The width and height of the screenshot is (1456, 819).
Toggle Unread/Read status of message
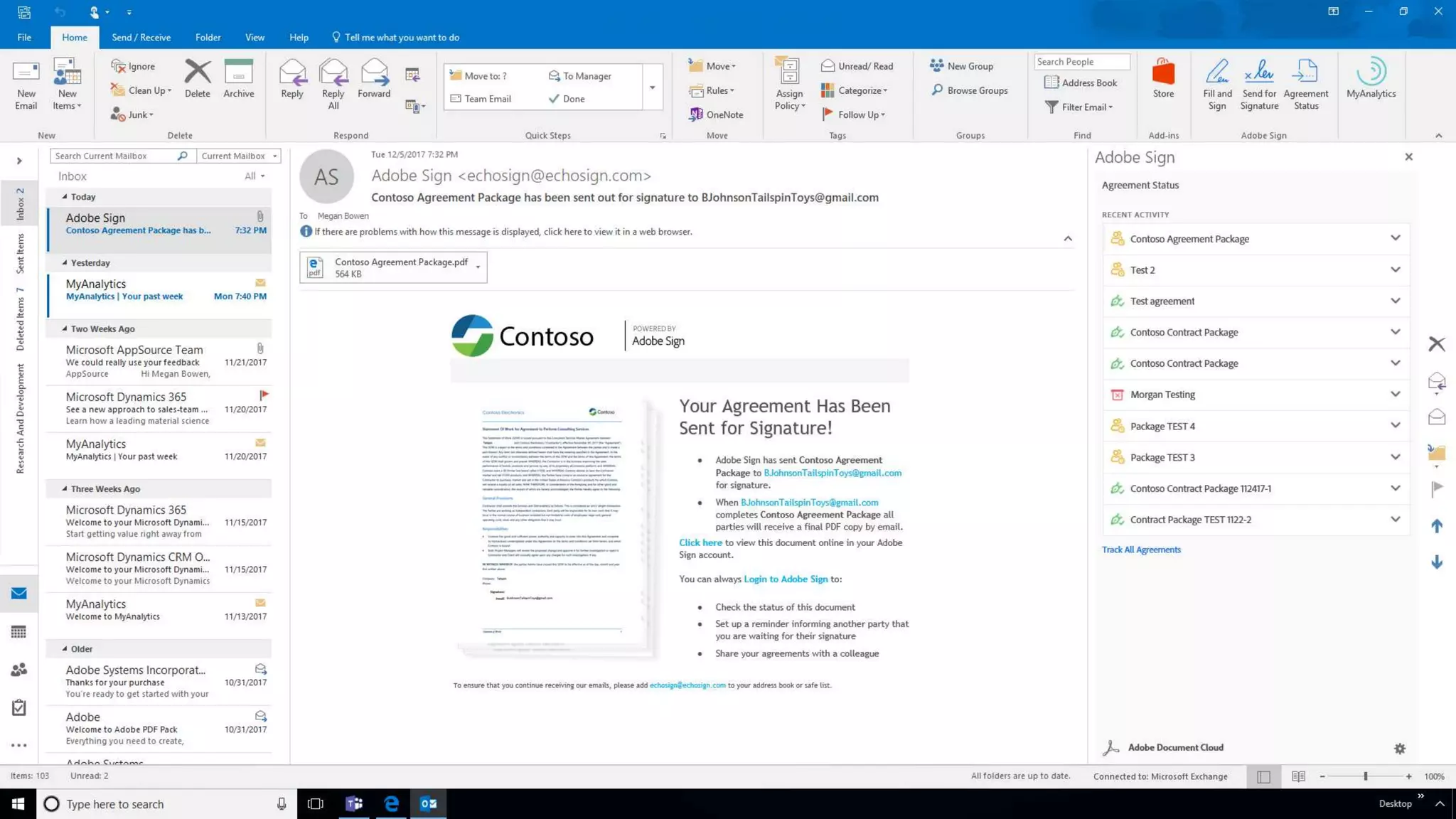[x=857, y=66]
